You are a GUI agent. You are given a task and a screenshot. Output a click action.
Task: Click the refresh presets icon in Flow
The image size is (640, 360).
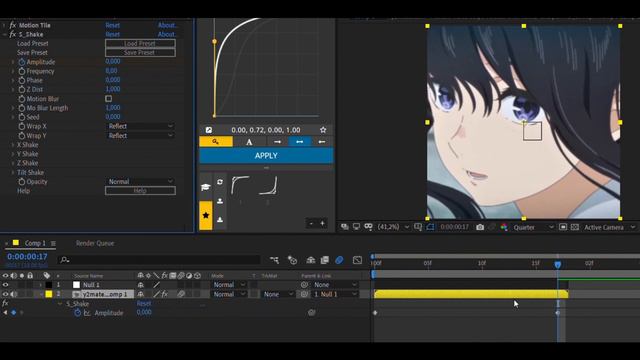pyautogui.click(x=220, y=182)
